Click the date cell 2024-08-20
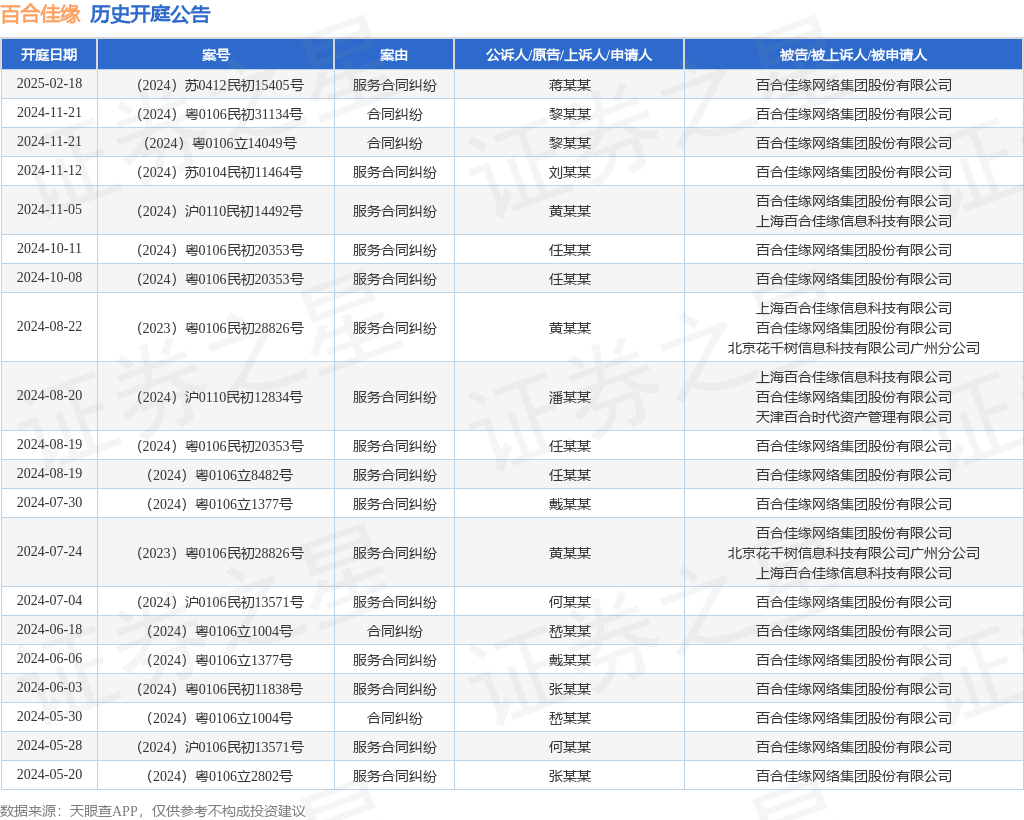The image size is (1024, 820). 49,396
